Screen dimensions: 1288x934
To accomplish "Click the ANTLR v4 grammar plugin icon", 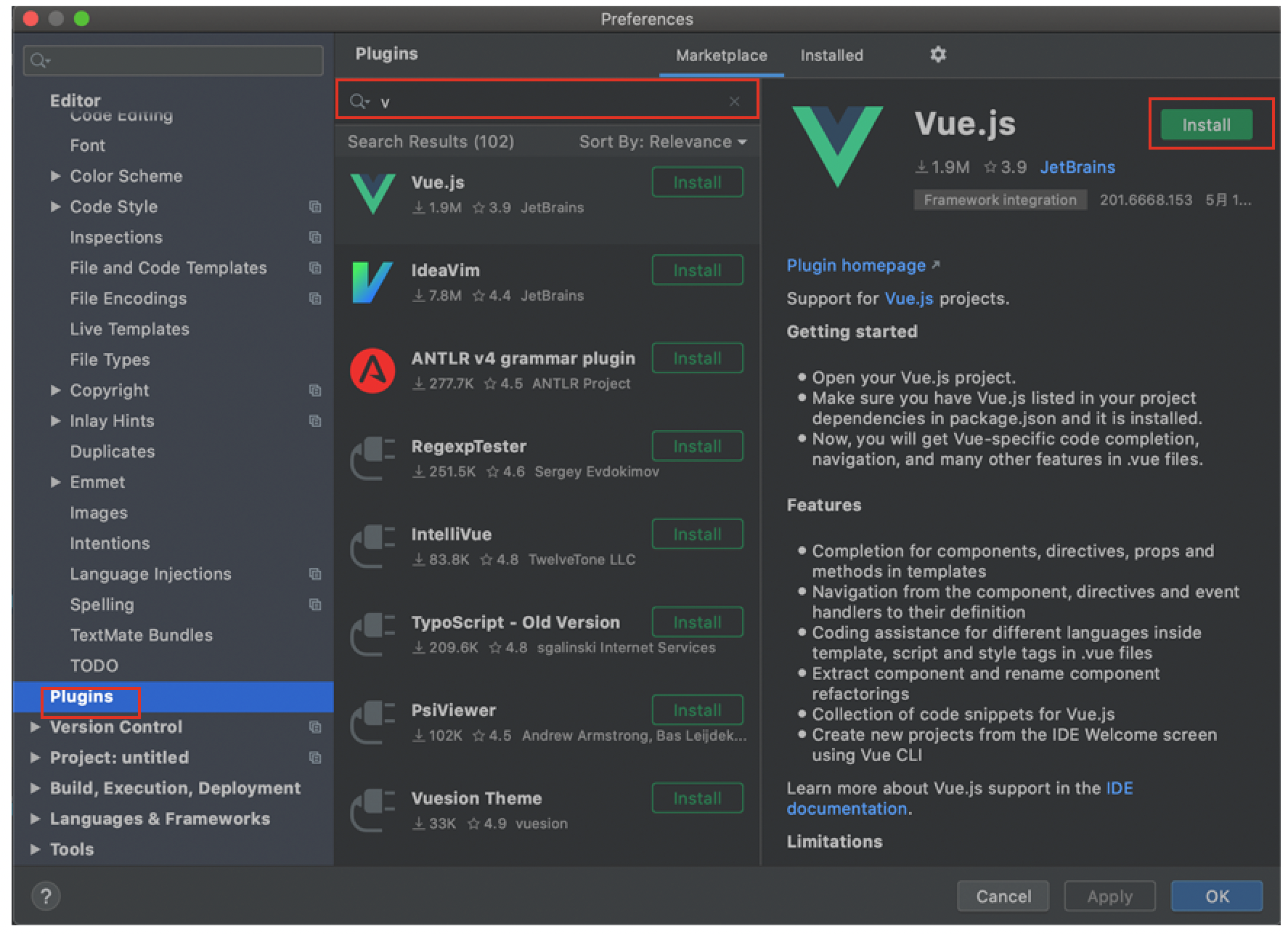I will (372, 370).
